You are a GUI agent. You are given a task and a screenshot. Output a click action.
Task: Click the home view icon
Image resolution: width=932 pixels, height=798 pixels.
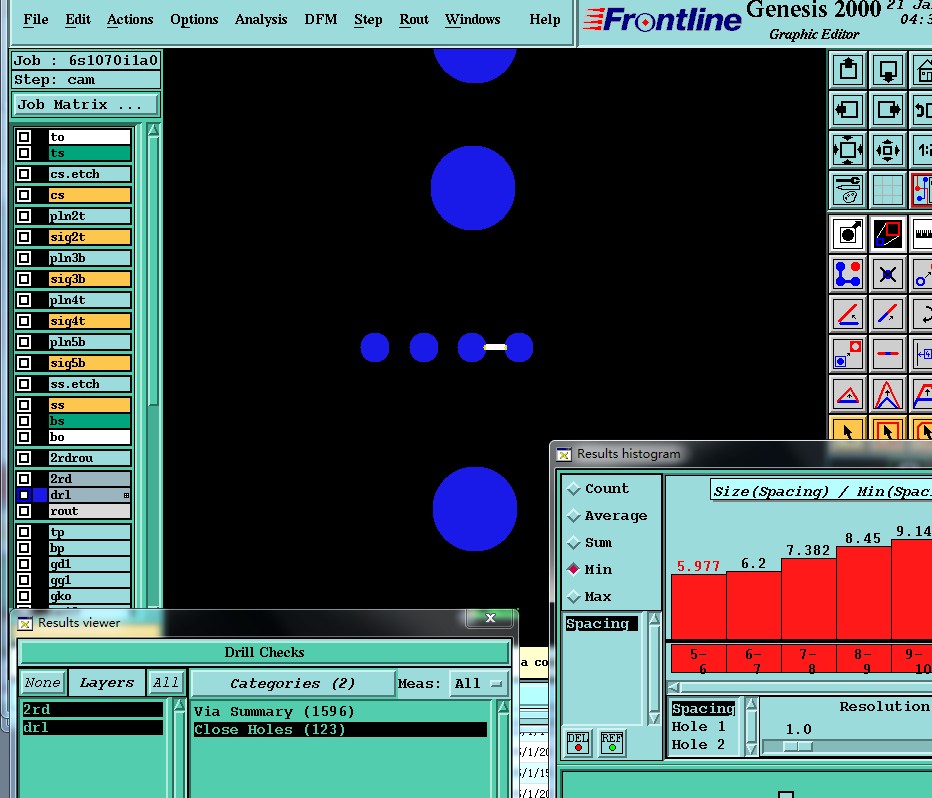922,71
